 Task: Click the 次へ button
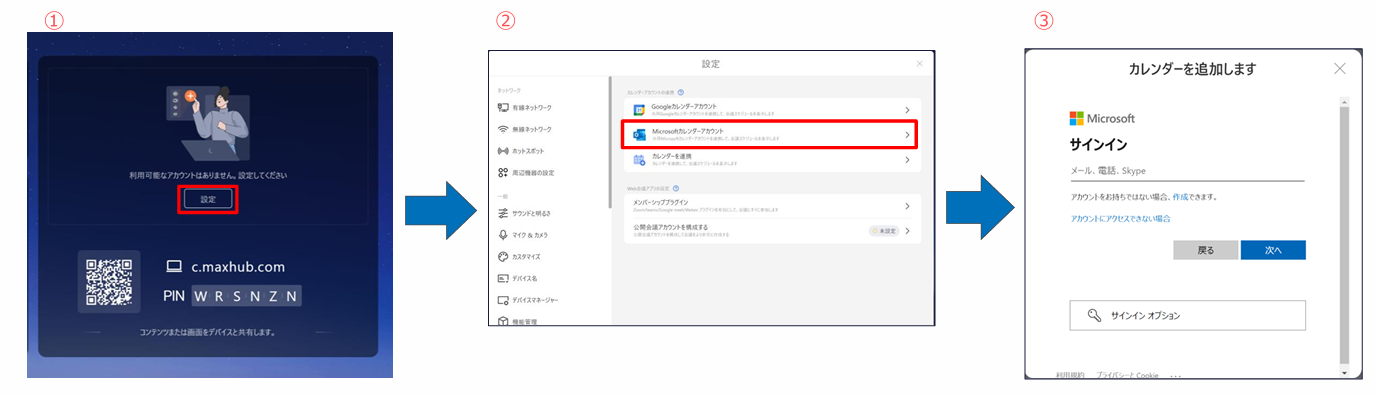(1273, 250)
